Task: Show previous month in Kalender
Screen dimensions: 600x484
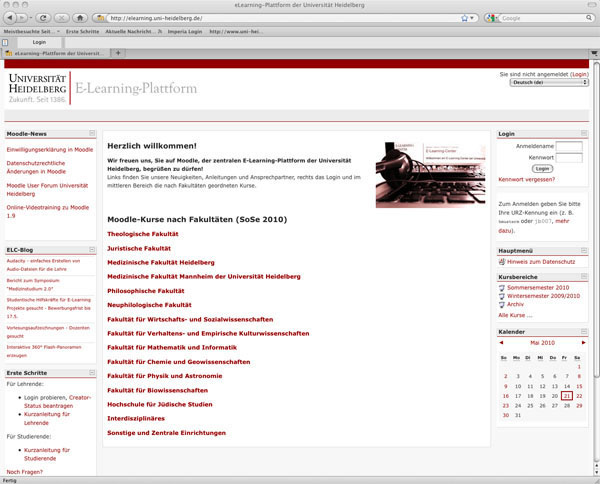Action: (501, 342)
